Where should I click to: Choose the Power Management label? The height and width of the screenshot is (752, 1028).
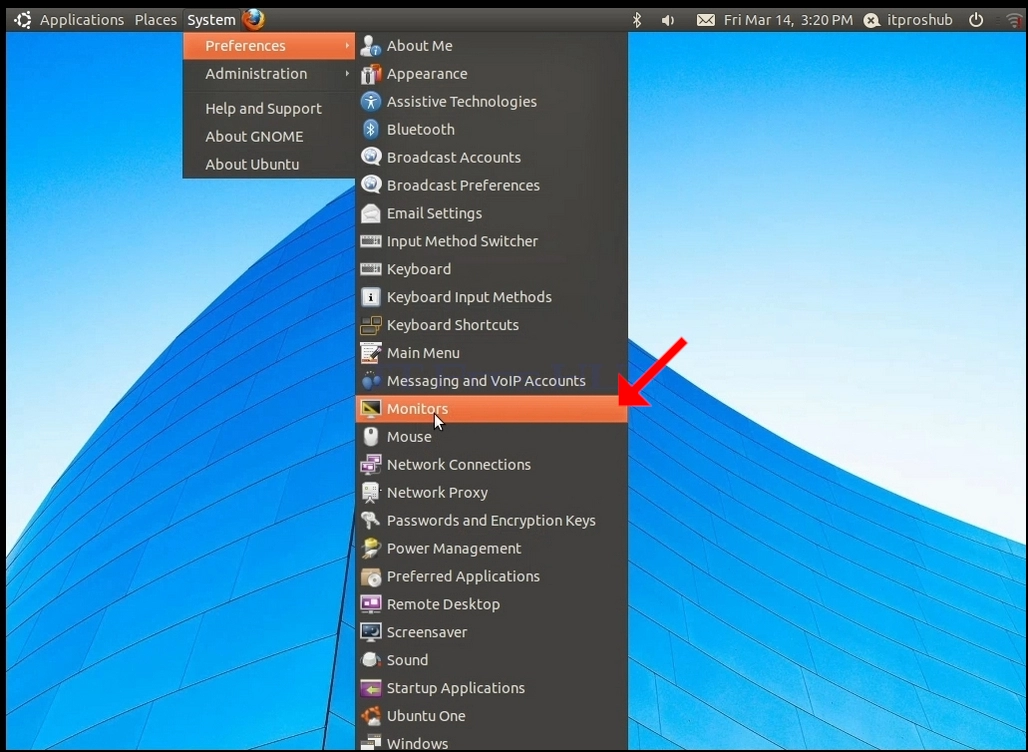coord(454,549)
